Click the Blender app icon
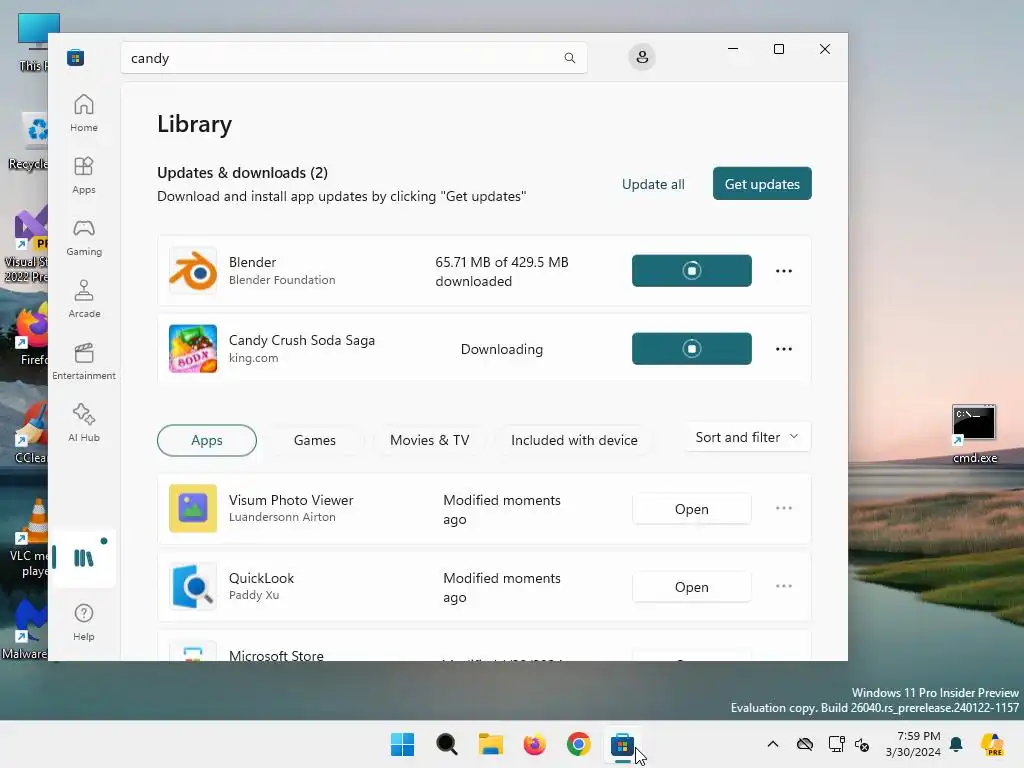This screenshot has height=768, width=1024. [193, 270]
